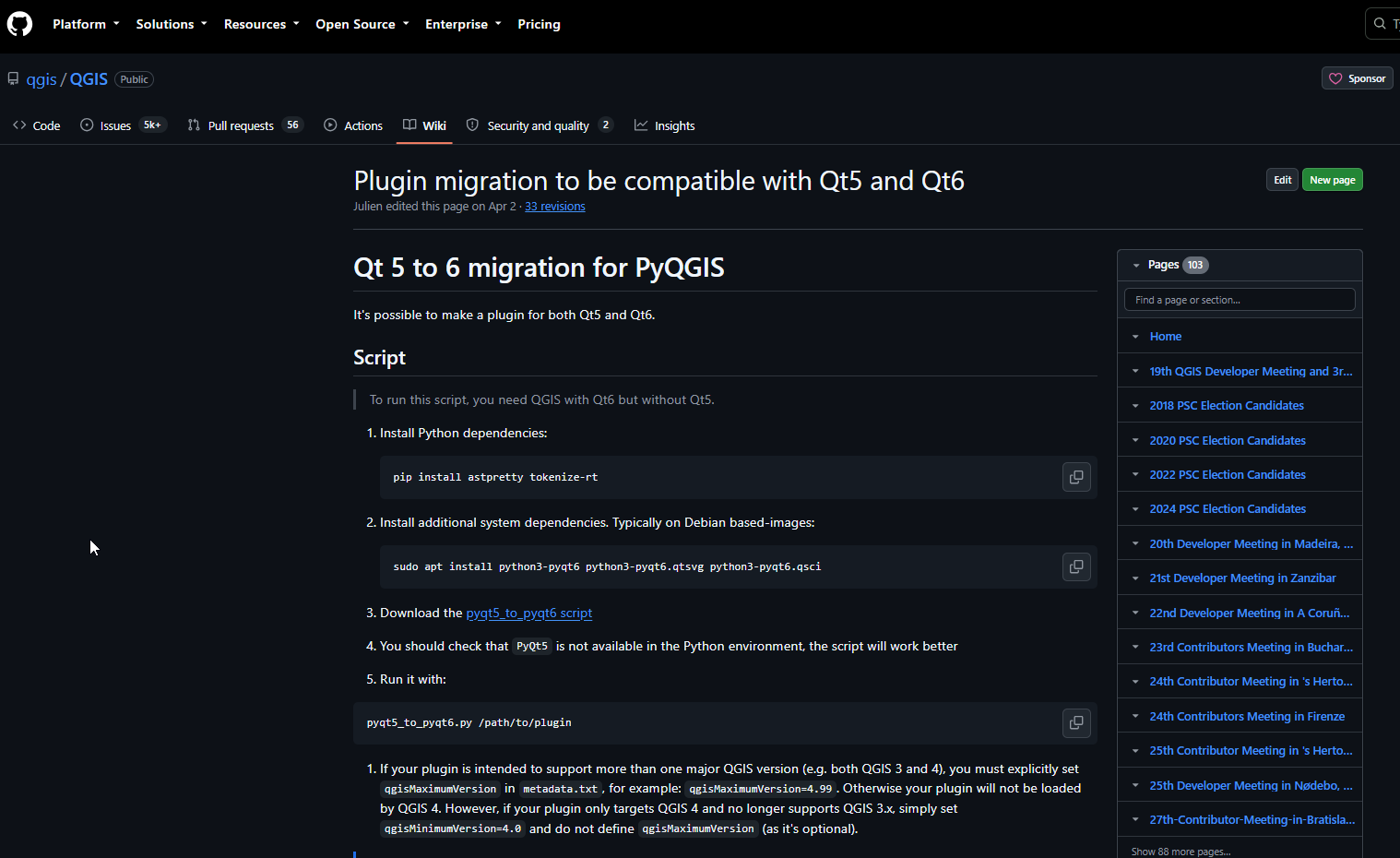This screenshot has height=858, width=1400.
Task: Click the green New page button
Action: click(x=1333, y=180)
